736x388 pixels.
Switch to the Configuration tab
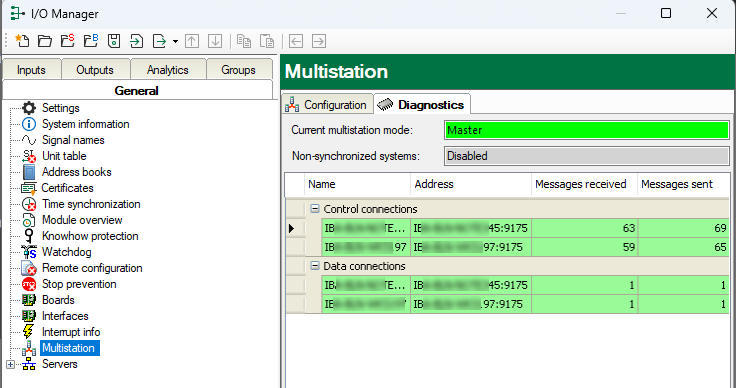coord(327,105)
